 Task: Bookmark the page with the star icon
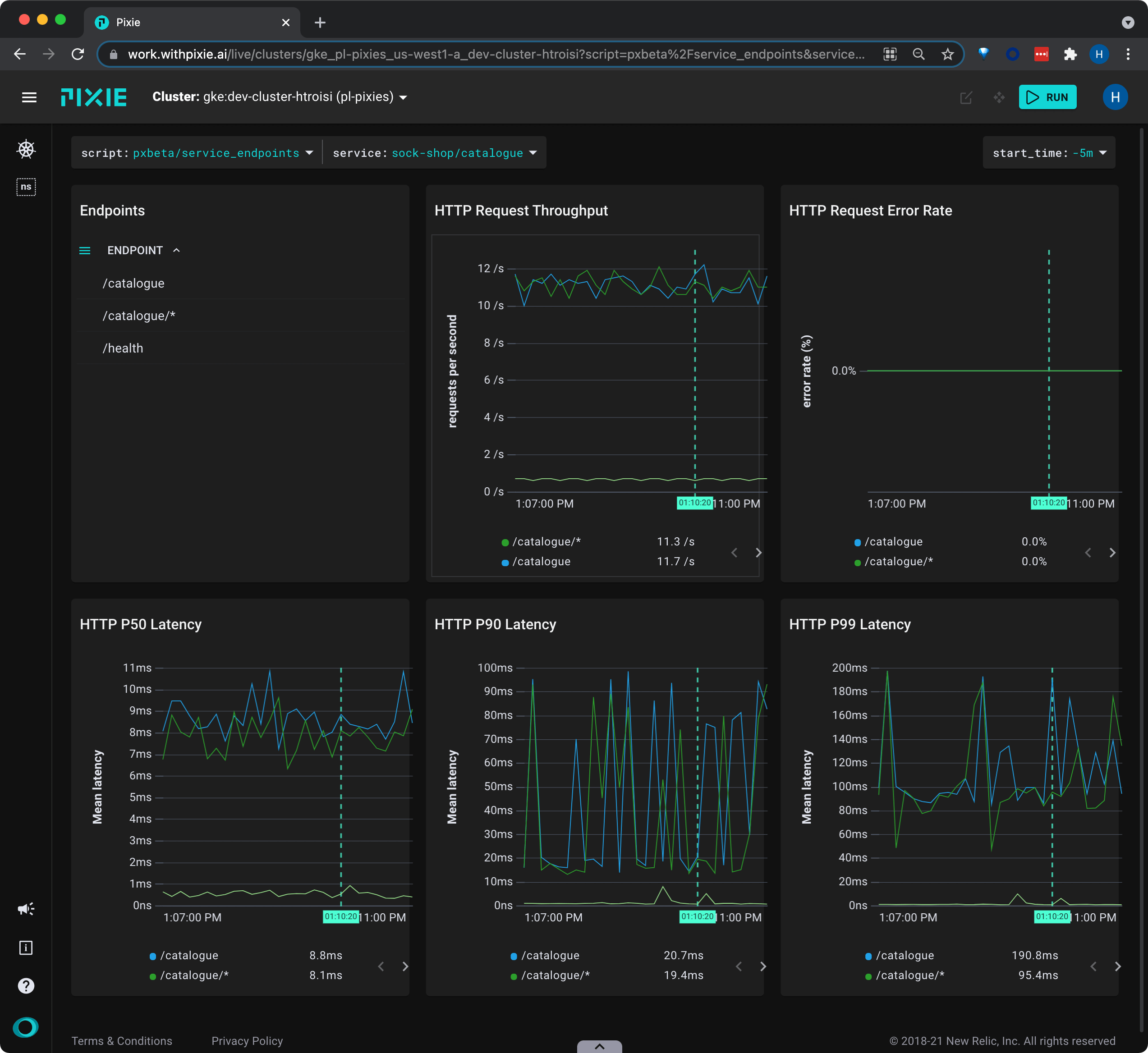[947, 54]
